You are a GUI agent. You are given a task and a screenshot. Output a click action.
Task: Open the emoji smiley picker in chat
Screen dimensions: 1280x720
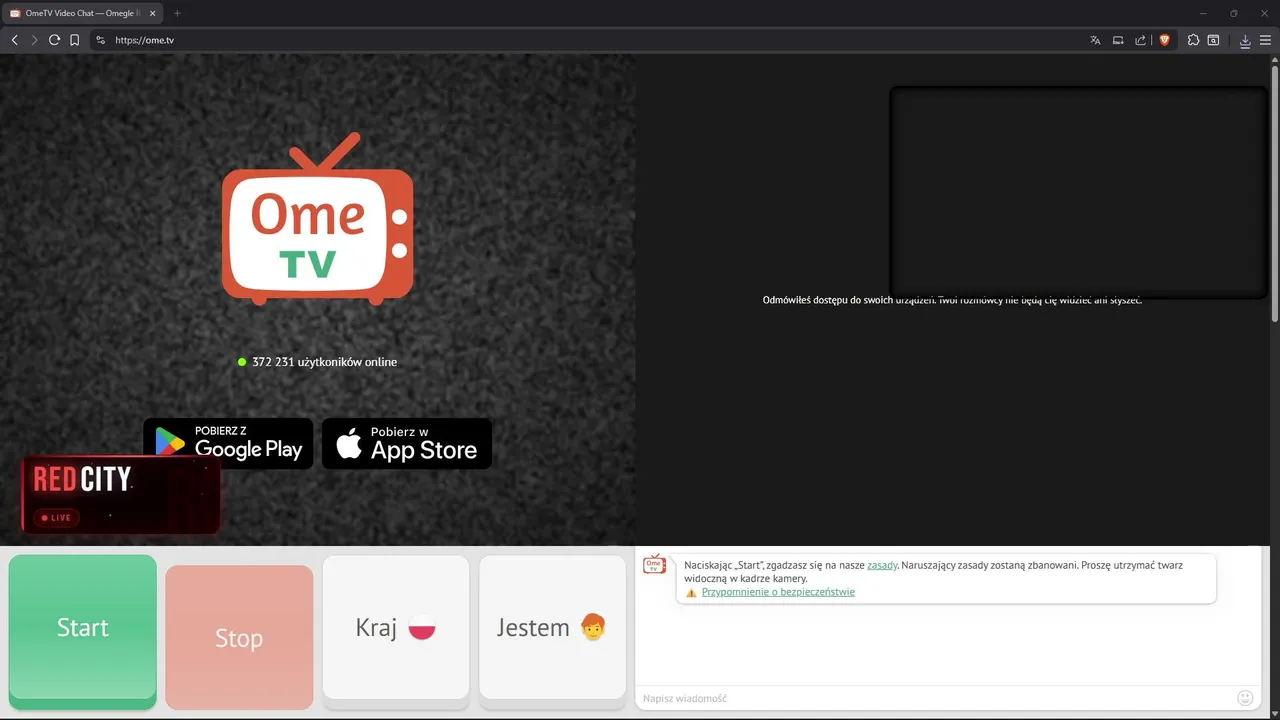pos(1245,698)
